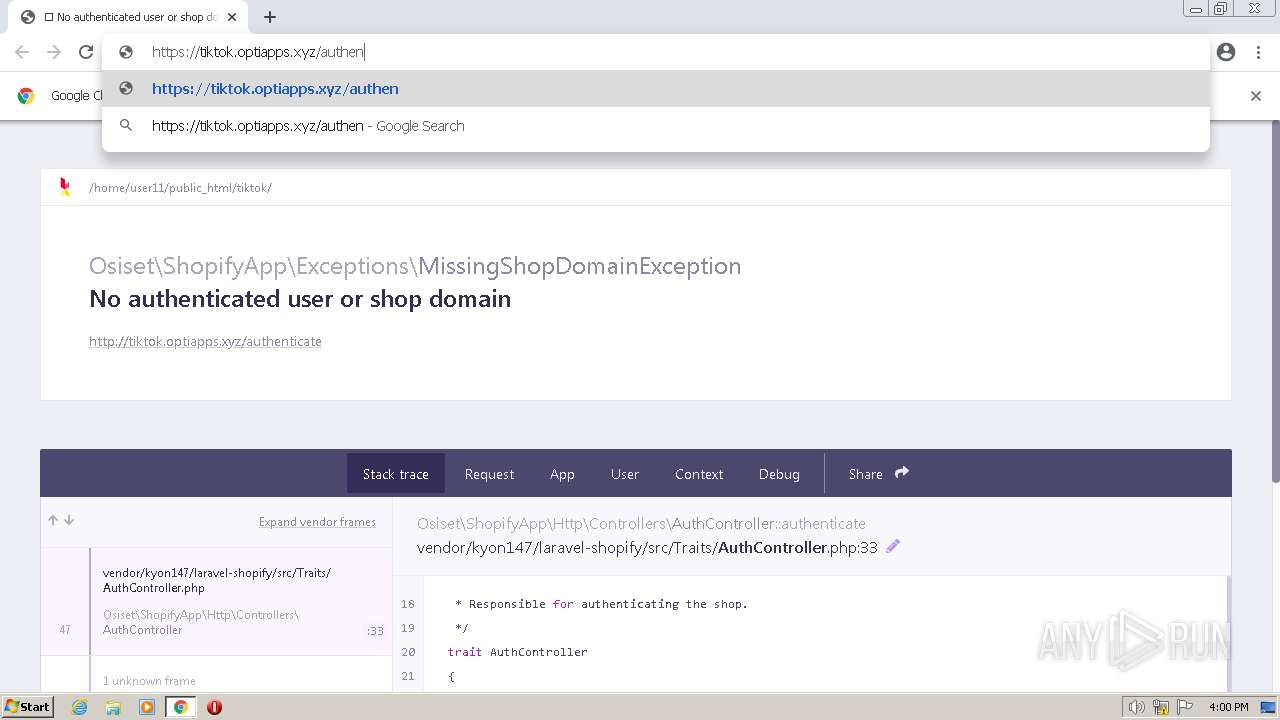Click the system clock showing 4:00 PM
Viewport: 1280px width, 720px height.
point(1229,707)
